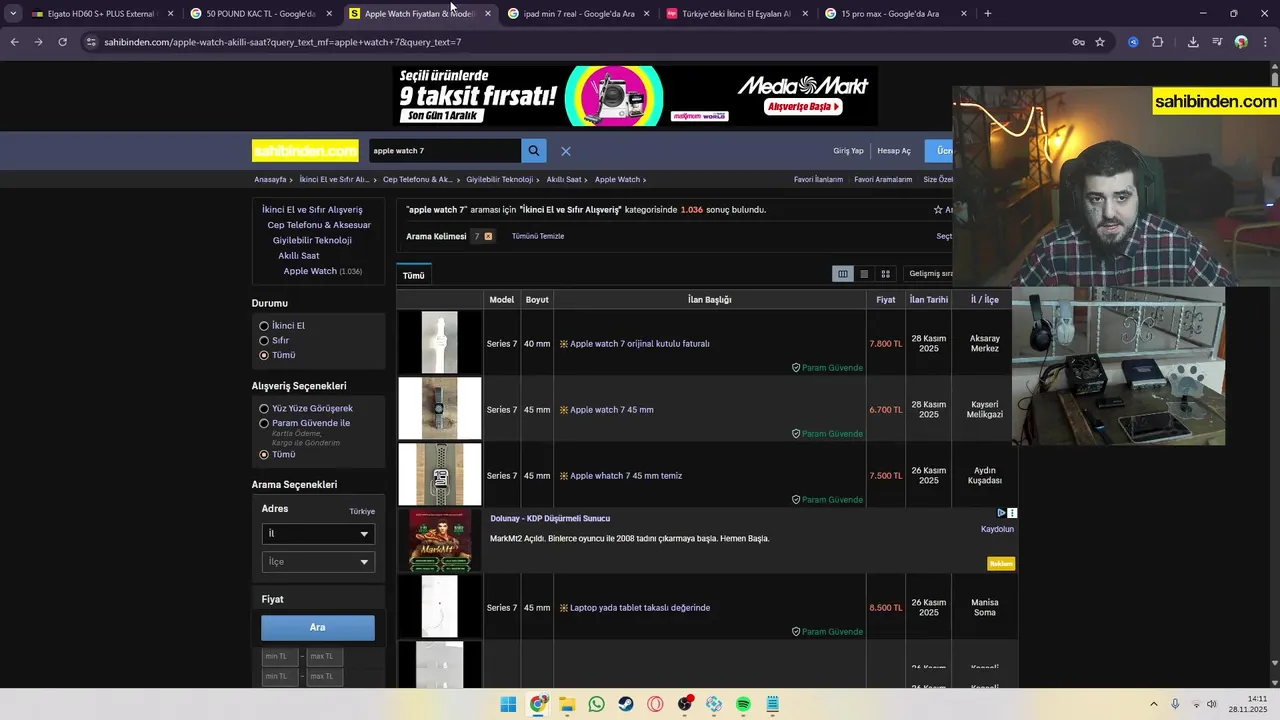Open Spotify from the taskbar
Viewport: 1280px width, 720px height.
coord(744,704)
